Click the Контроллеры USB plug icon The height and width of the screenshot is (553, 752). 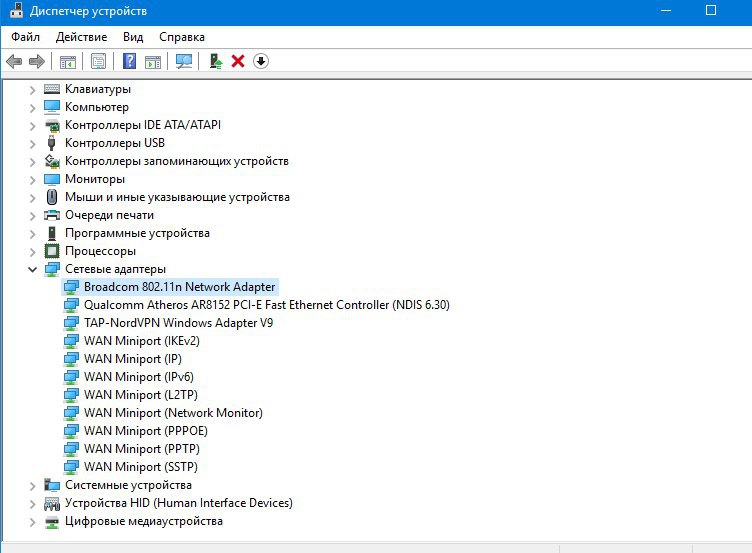pyautogui.click(x=52, y=143)
